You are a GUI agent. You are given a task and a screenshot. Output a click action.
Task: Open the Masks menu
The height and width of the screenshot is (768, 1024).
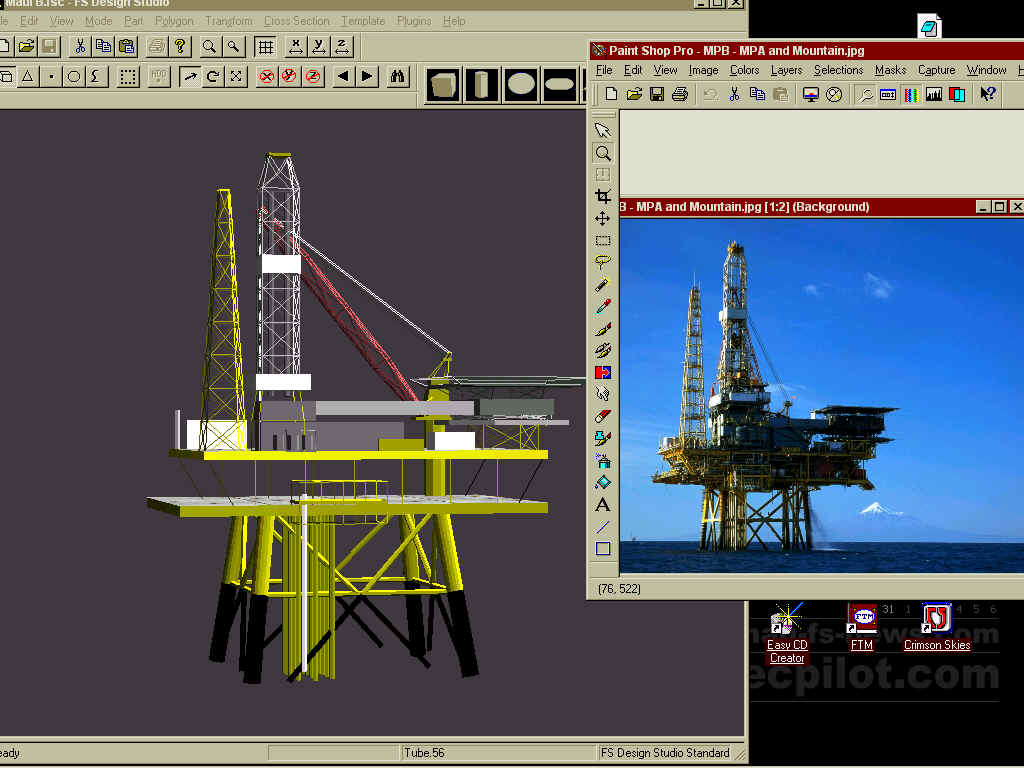coord(890,70)
